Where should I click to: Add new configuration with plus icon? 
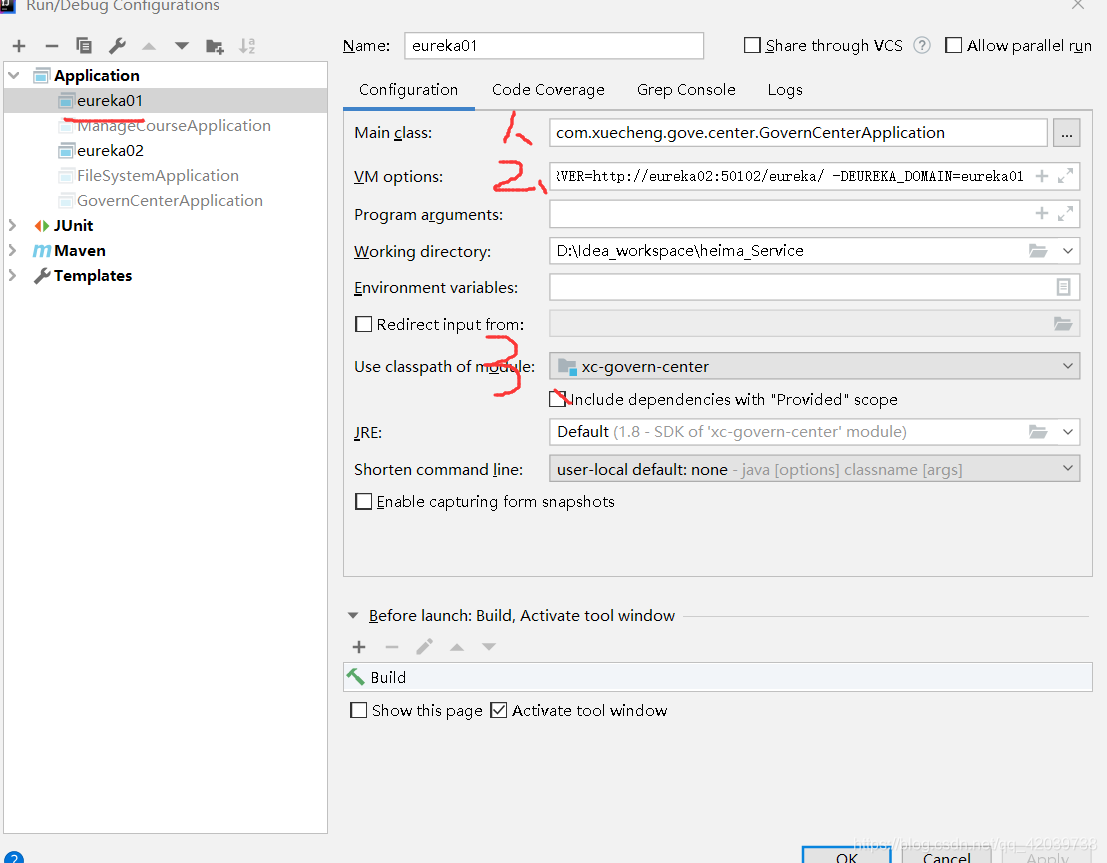[19, 46]
